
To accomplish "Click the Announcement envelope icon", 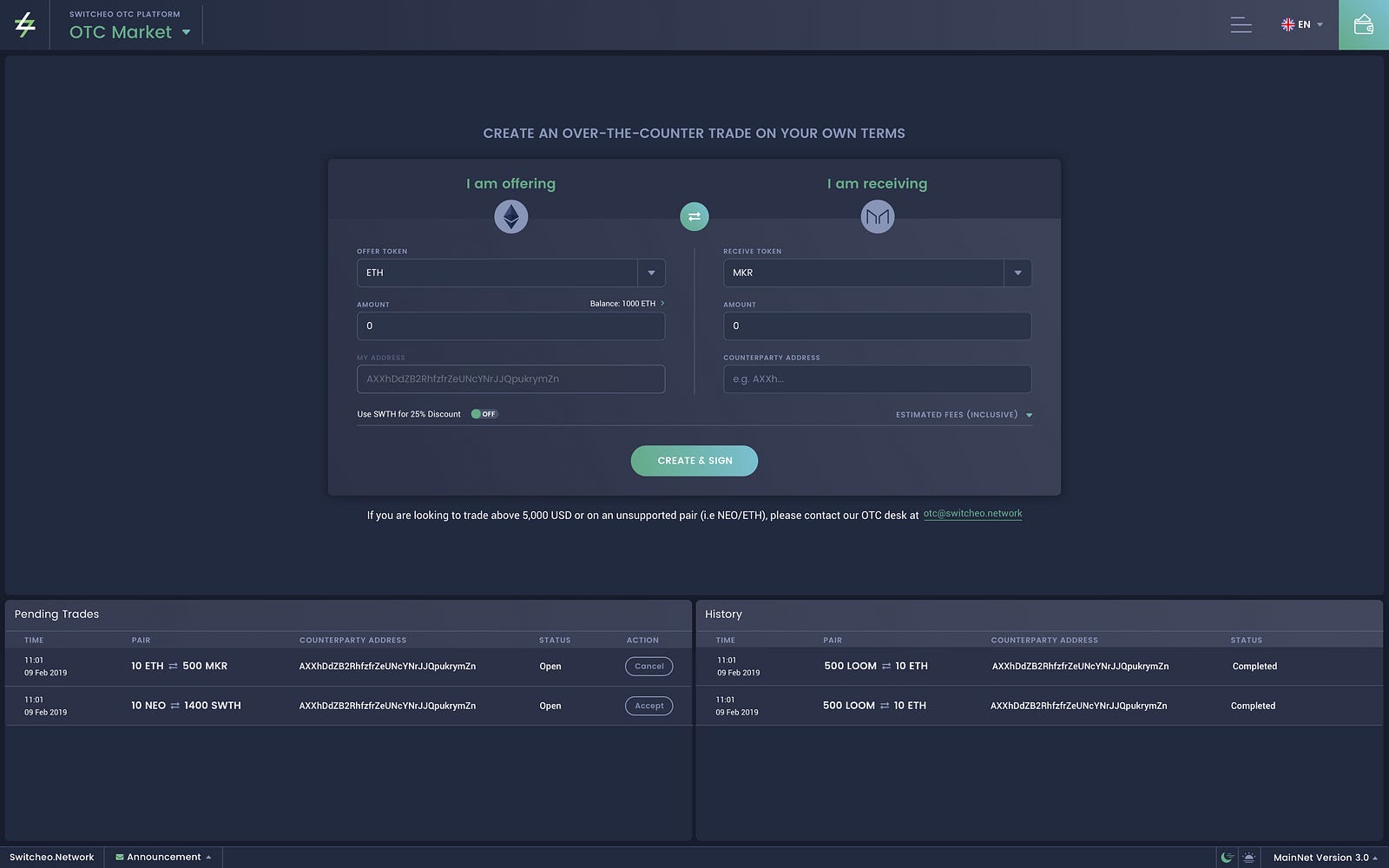I will pos(119,858).
